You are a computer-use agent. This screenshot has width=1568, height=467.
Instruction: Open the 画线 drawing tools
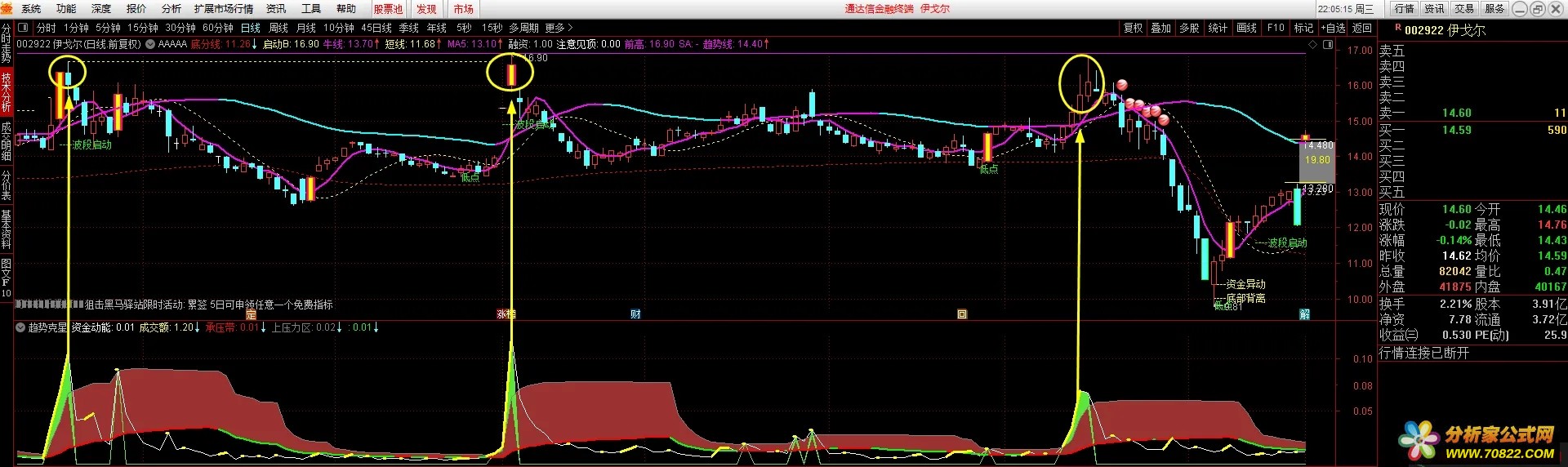(1247, 28)
